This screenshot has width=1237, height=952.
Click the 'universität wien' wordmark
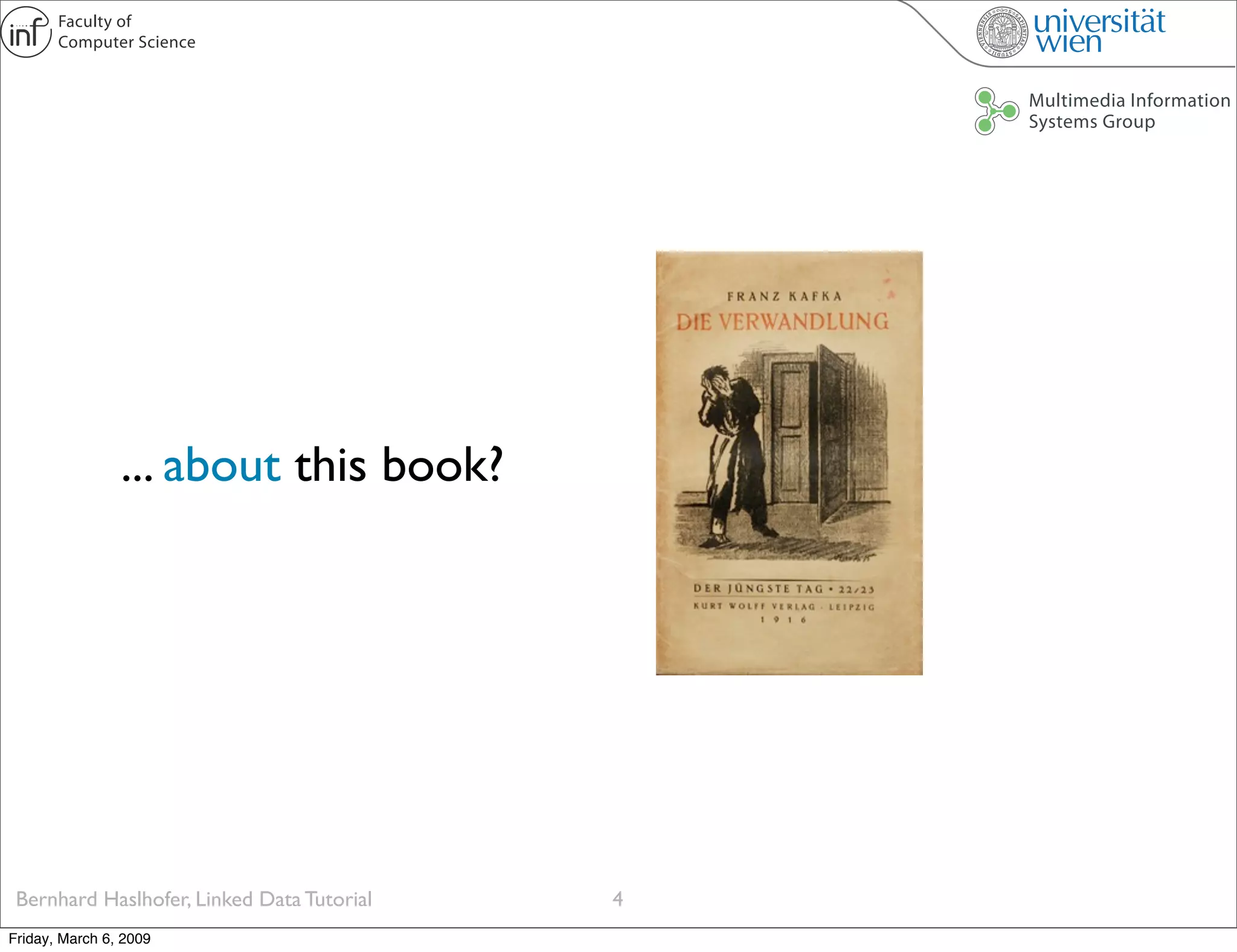click(x=1099, y=31)
